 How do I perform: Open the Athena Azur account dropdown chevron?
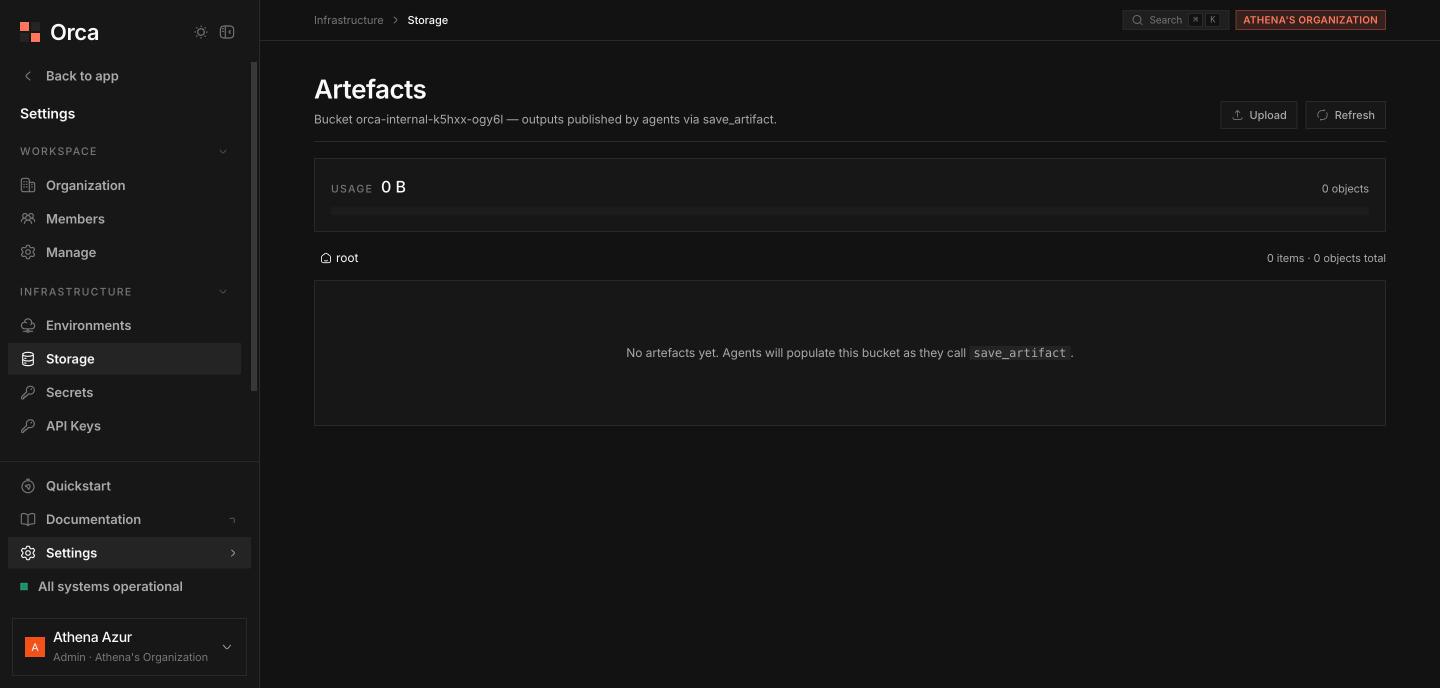227,647
